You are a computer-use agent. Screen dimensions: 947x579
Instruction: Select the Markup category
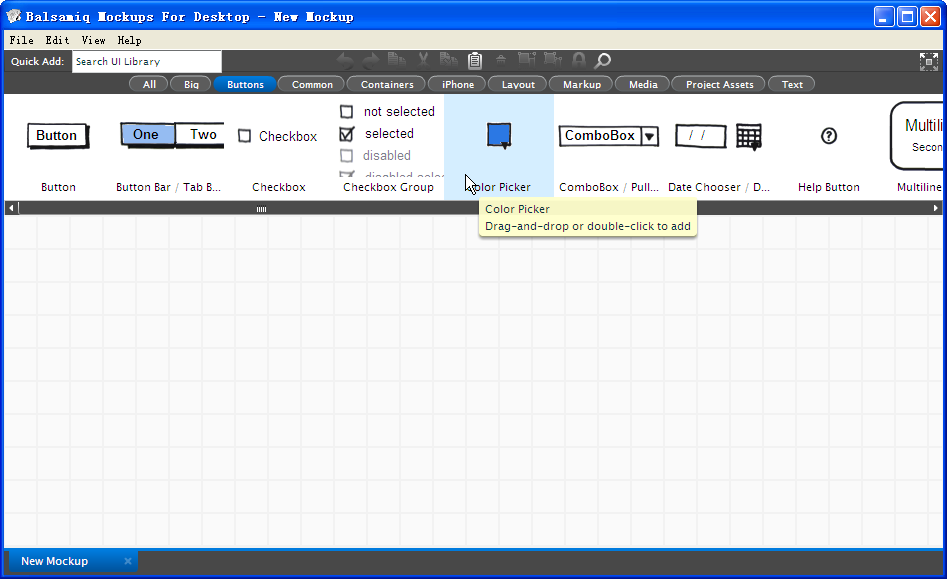[582, 84]
